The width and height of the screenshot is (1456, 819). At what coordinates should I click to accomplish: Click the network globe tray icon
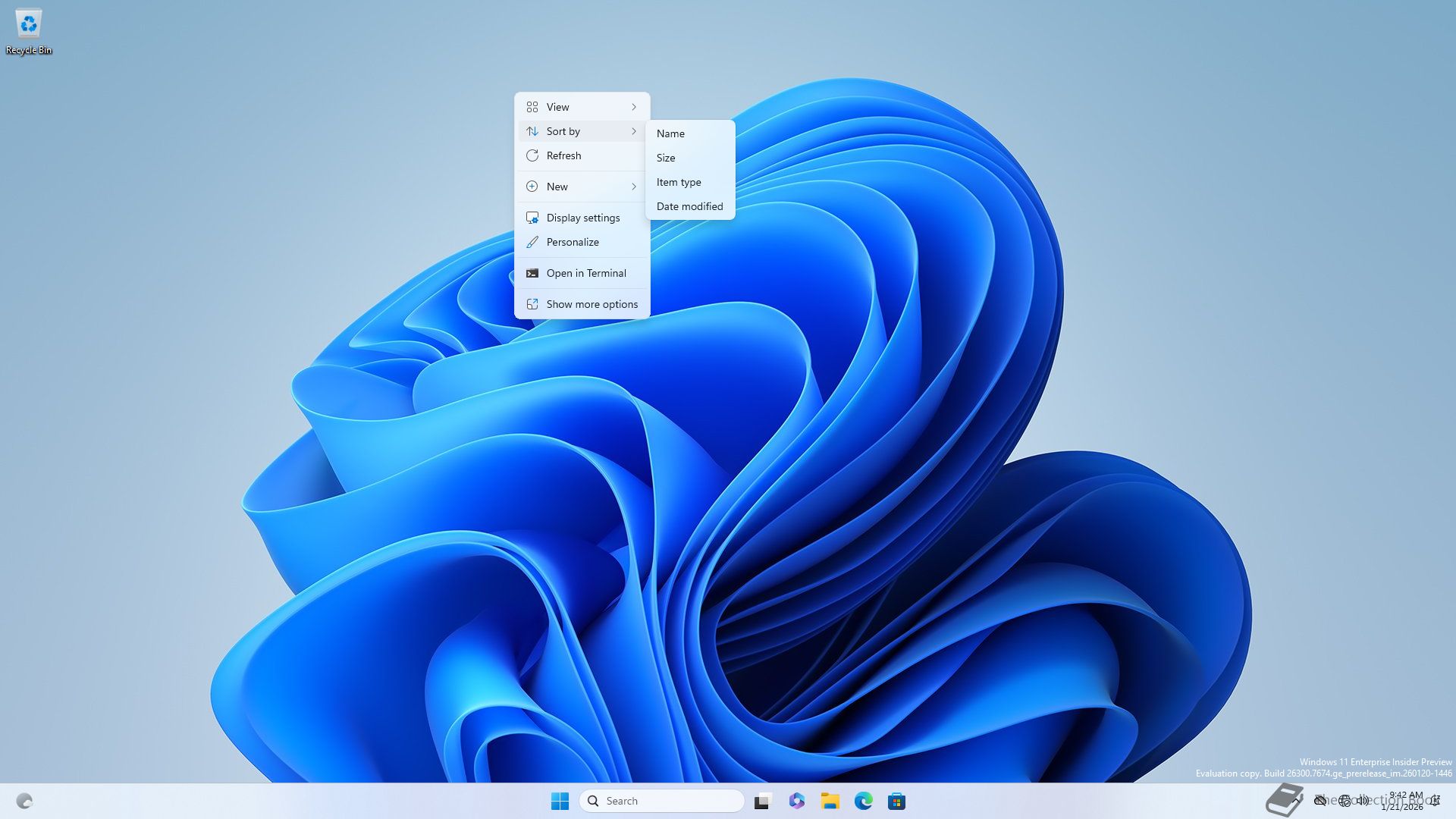pyautogui.click(x=1345, y=801)
